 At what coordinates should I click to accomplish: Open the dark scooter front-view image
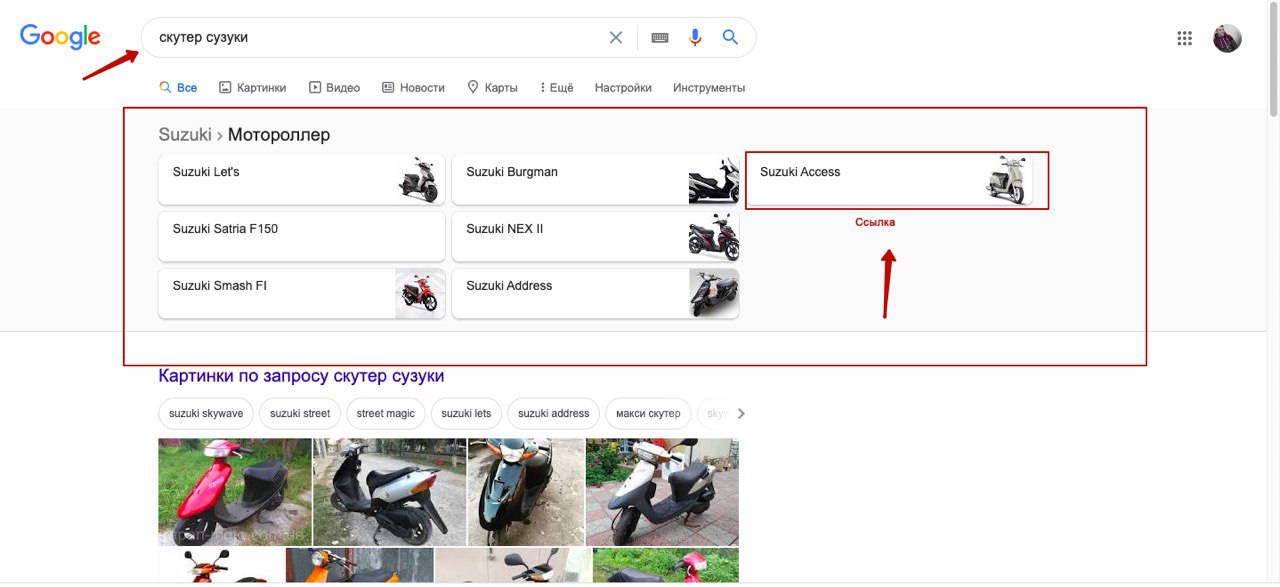coord(526,492)
